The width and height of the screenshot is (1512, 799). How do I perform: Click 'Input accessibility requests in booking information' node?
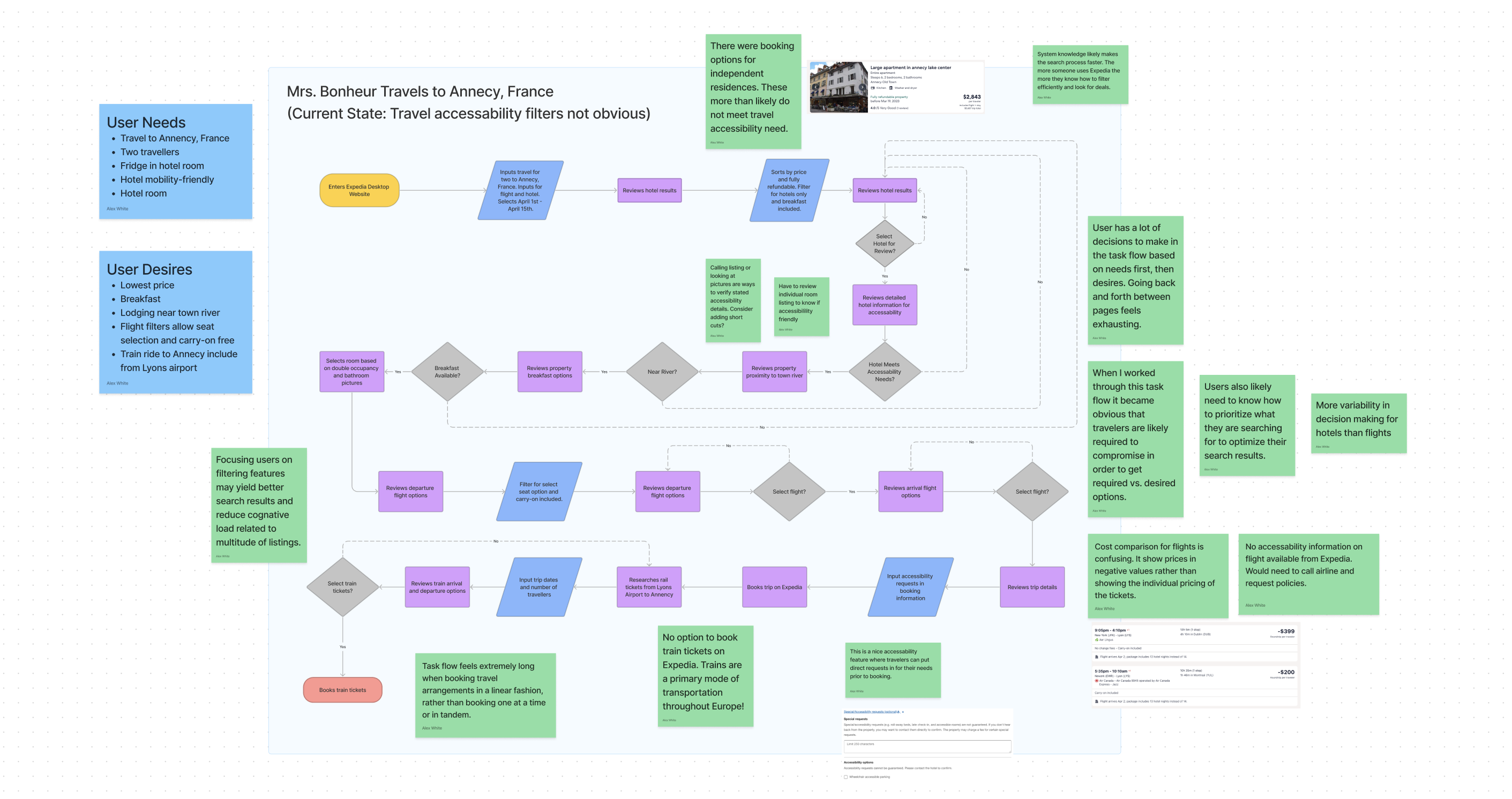pos(910,587)
